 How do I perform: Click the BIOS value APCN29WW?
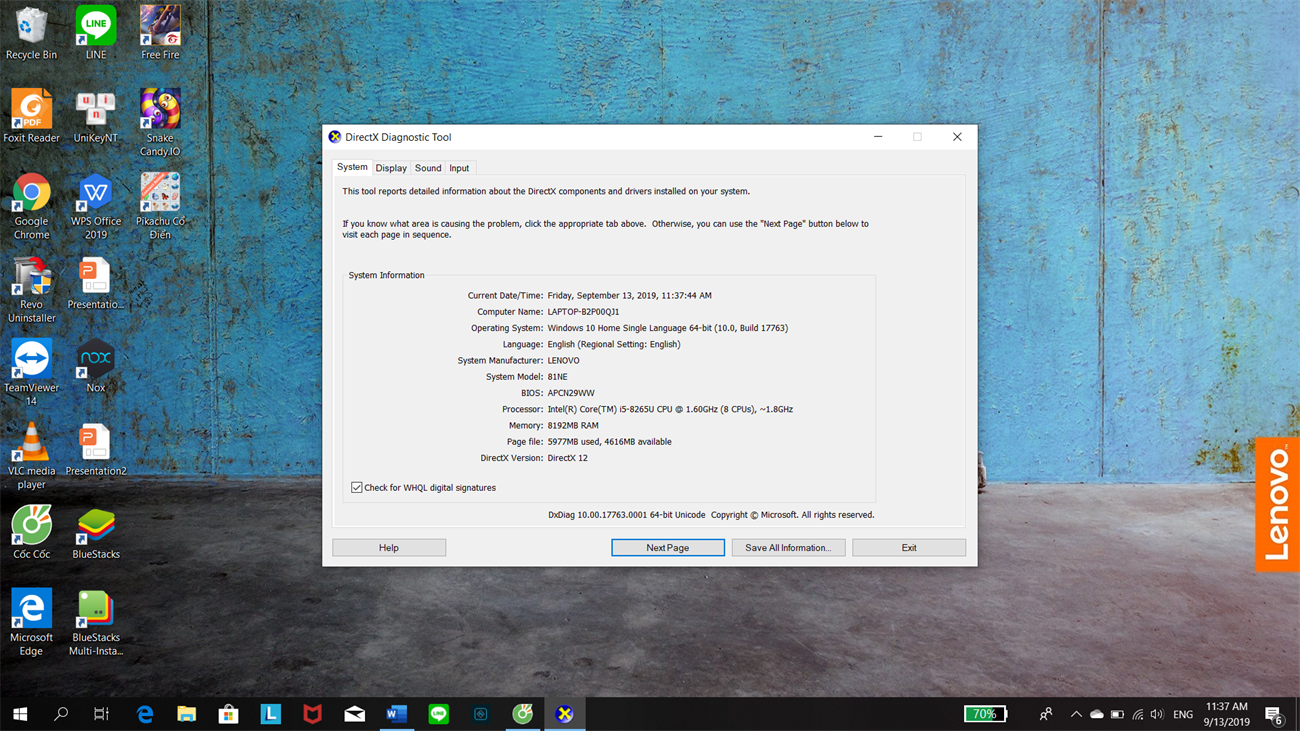571,393
